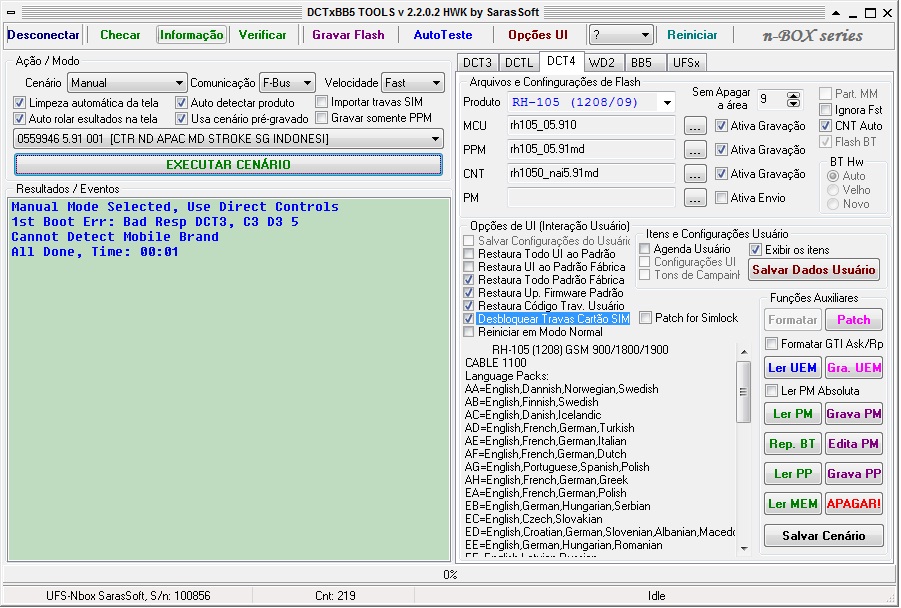Open Opções UI in the toolbar
This screenshot has height=608, width=901.
point(538,35)
